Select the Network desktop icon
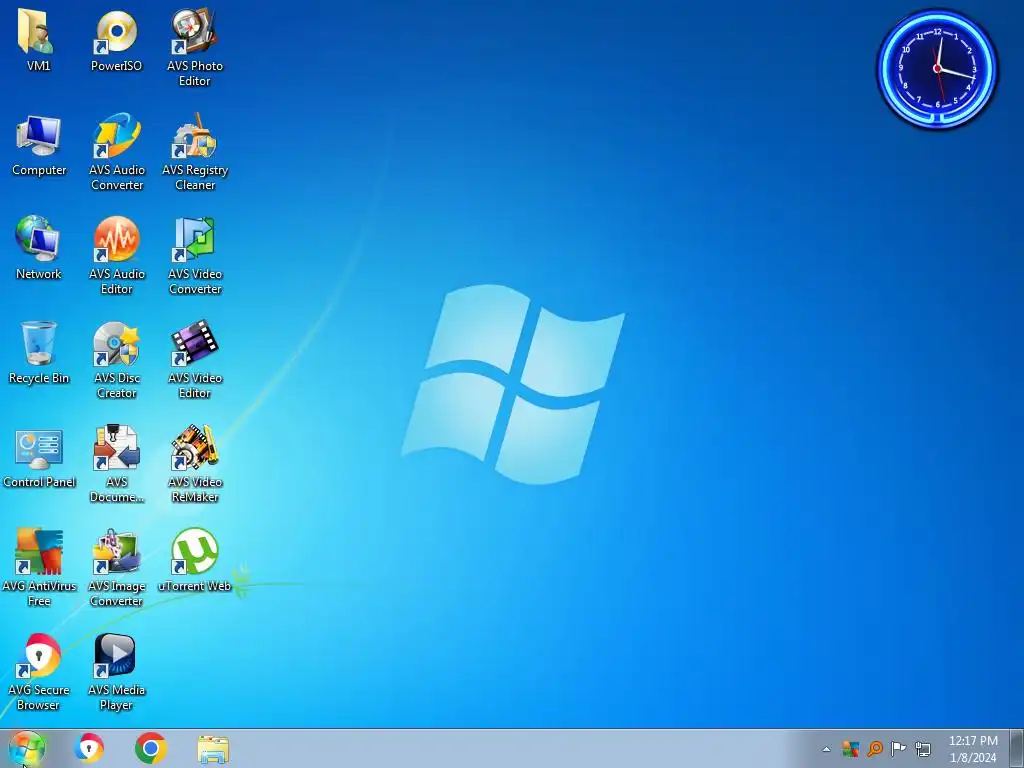This screenshot has height=768, width=1024. [x=39, y=248]
